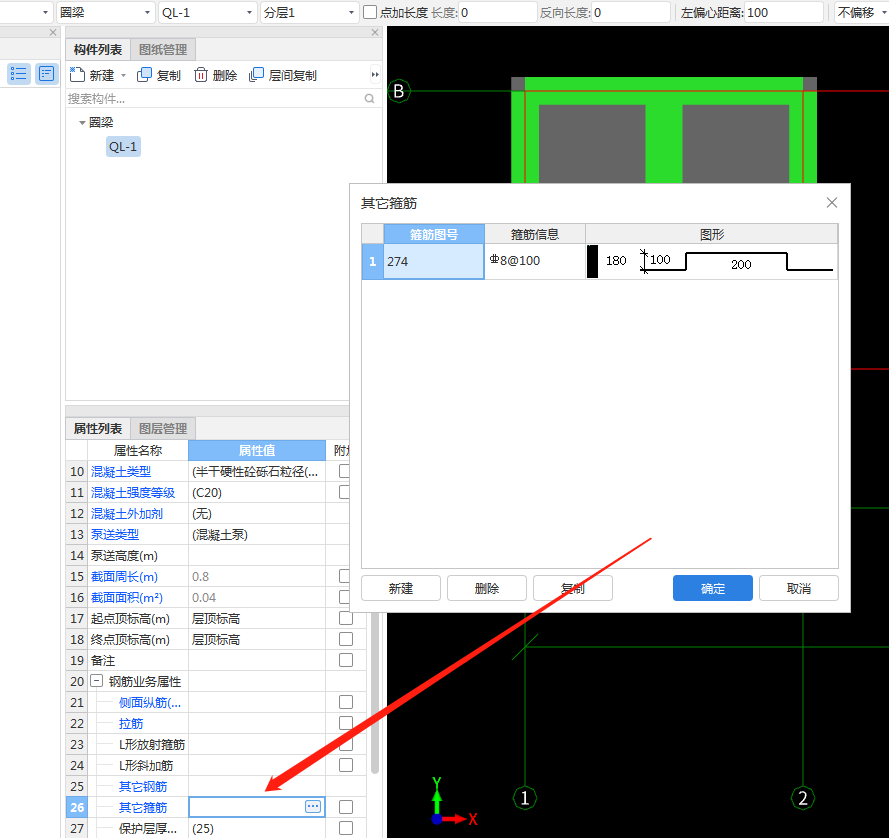Viewport: 889px width, 838px height.
Task: Open the ellipsis button in 其它箍筋 row
Action: pyautogui.click(x=313, y=806)
